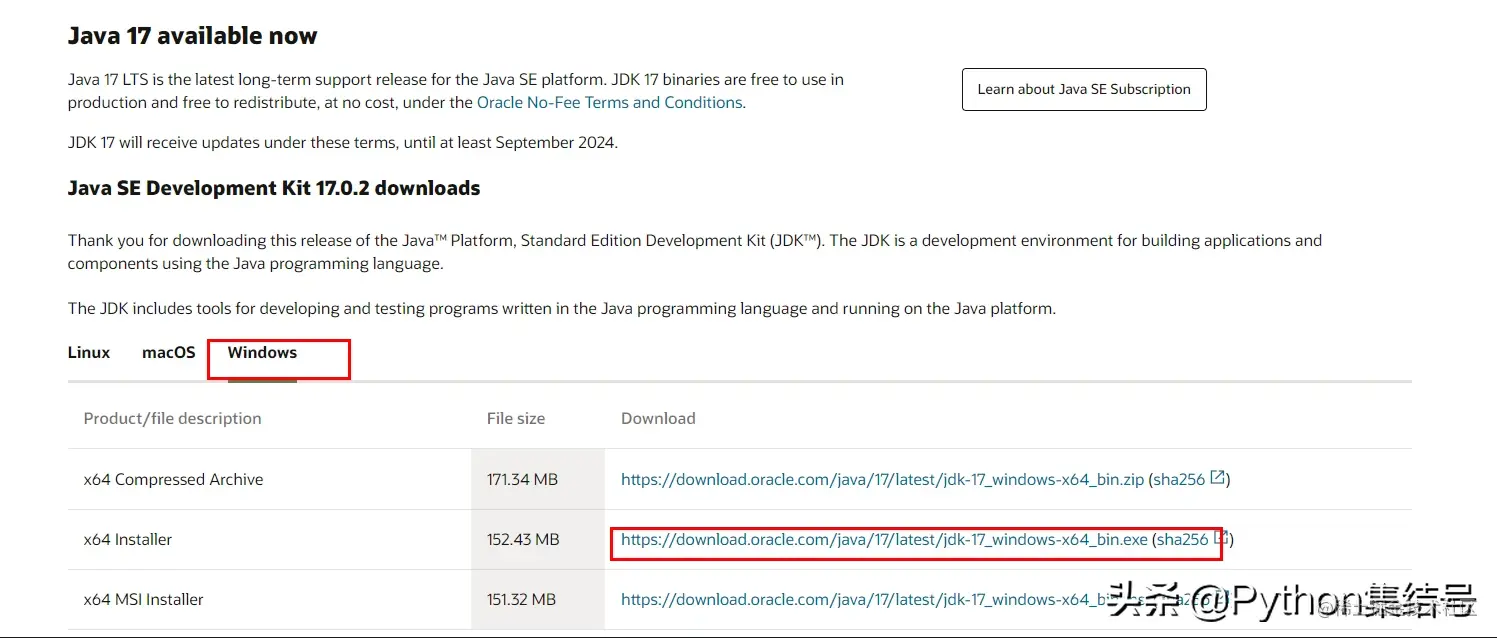The width and height of the screenshot is (1497, 638).
Task: Click the Download column header
Action: tap(657, 418)
